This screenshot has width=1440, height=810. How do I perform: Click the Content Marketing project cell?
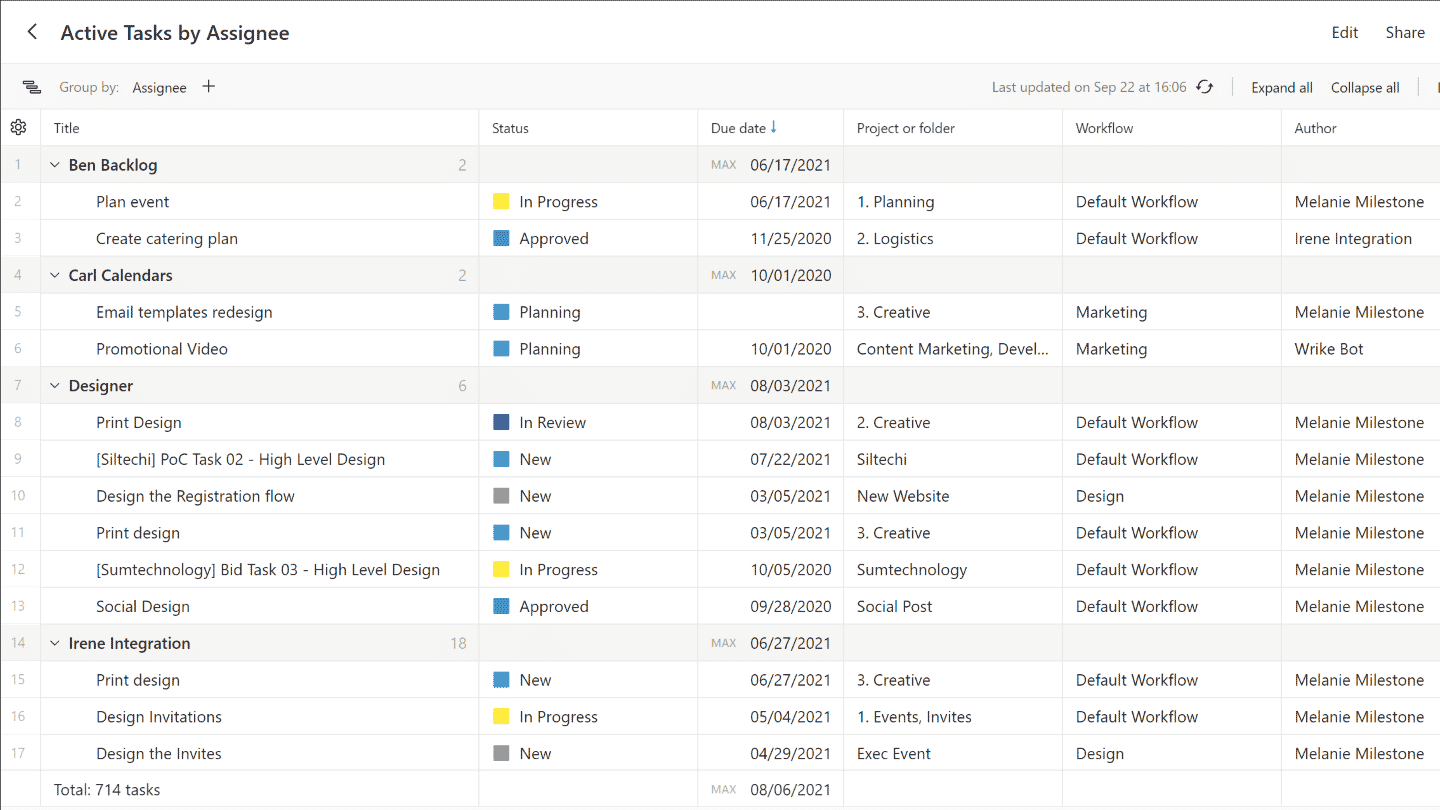pyautogui.click(x=953, y=349)
